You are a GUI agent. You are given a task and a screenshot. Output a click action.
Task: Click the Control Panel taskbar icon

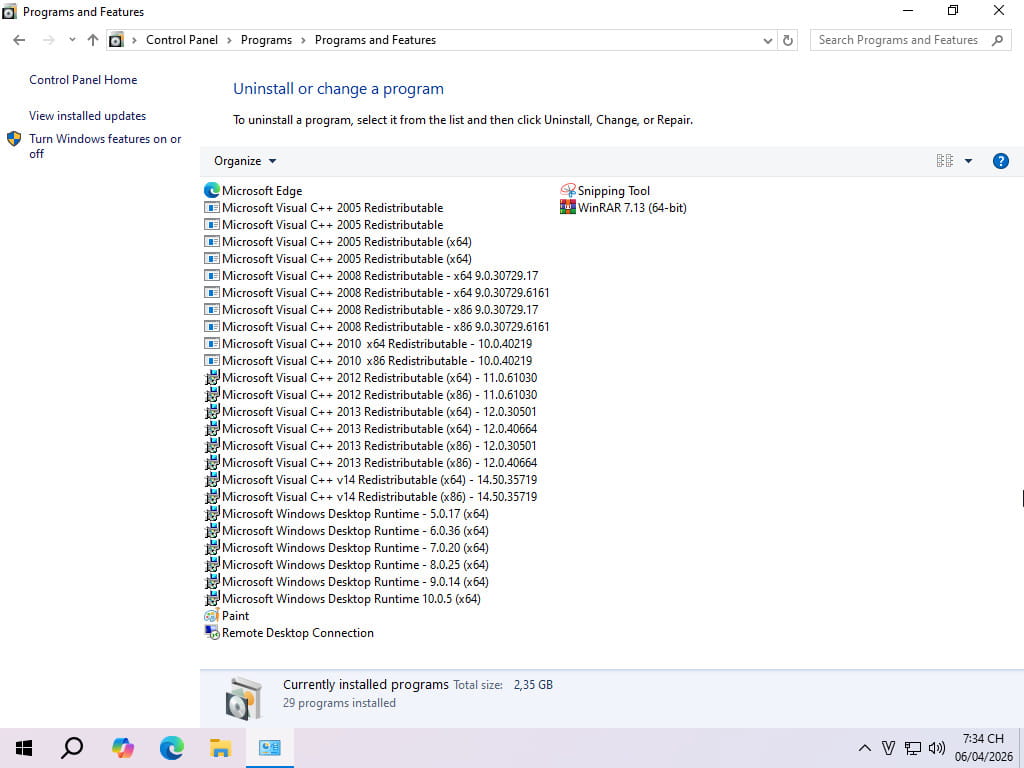tap(270, 748)
